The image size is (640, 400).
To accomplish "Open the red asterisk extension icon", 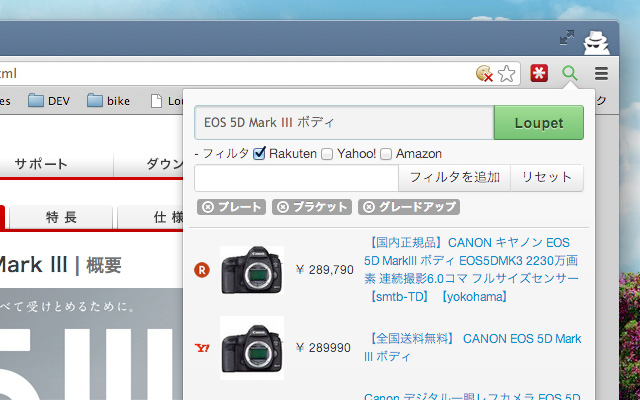I will point(539,73).
